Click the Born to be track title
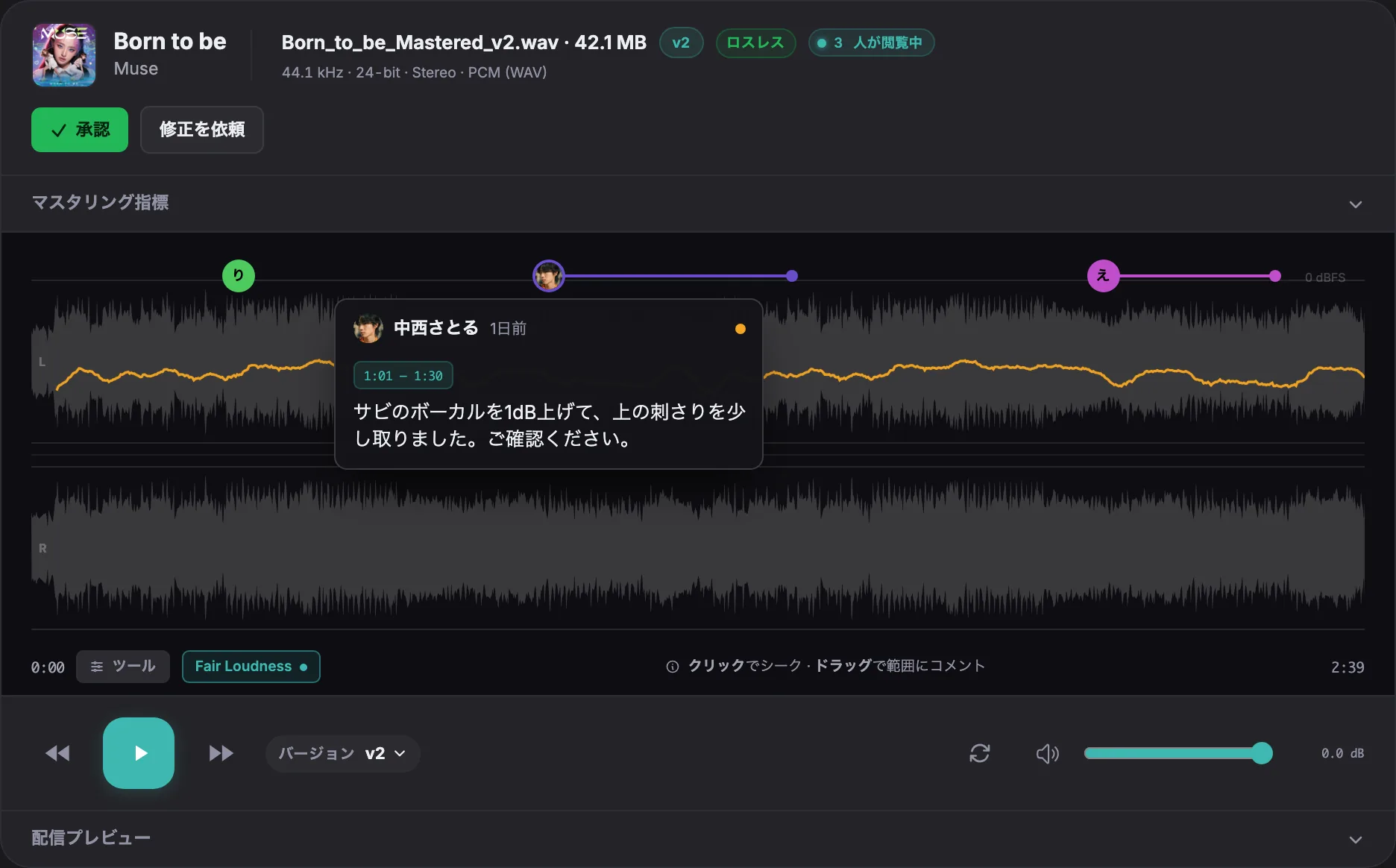The width and height of the screenshot is (1396, 868). (170, 42)
